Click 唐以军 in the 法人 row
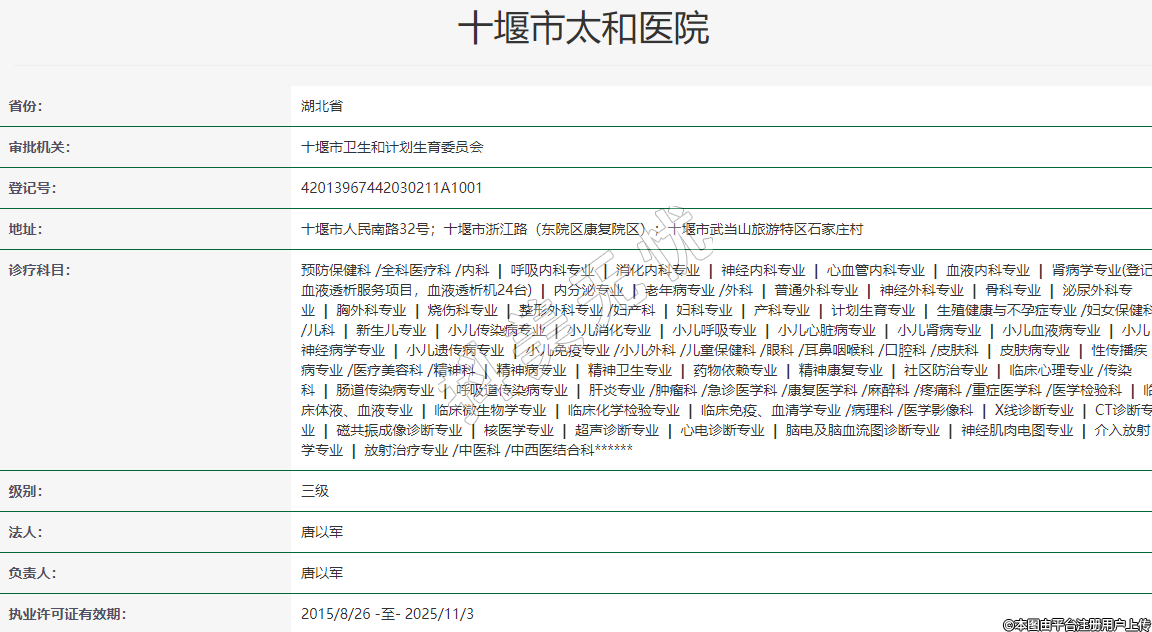Screen dimensions: 1152x632 click(x=322, y=533)
